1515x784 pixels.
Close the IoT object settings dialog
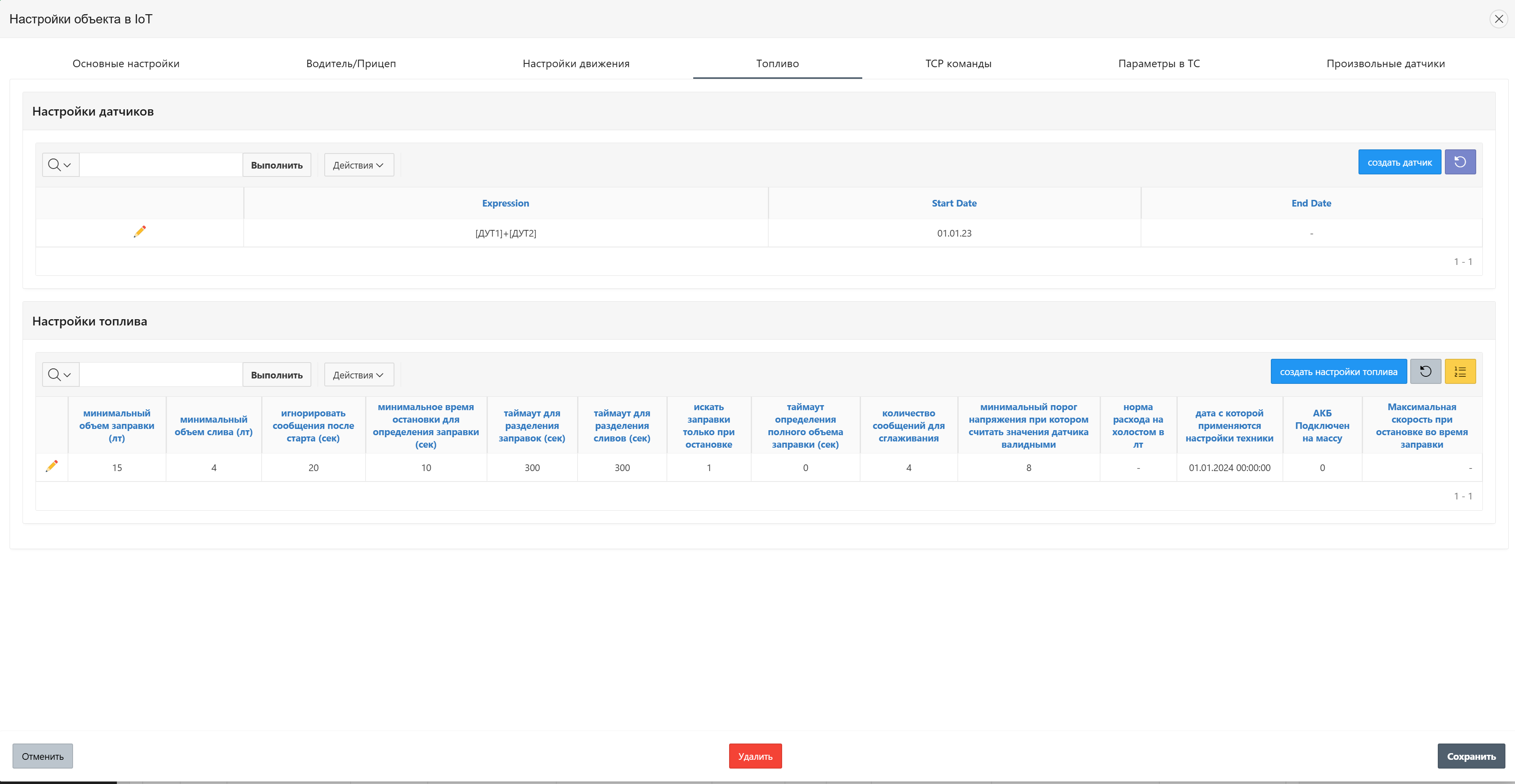(1499, 19)
